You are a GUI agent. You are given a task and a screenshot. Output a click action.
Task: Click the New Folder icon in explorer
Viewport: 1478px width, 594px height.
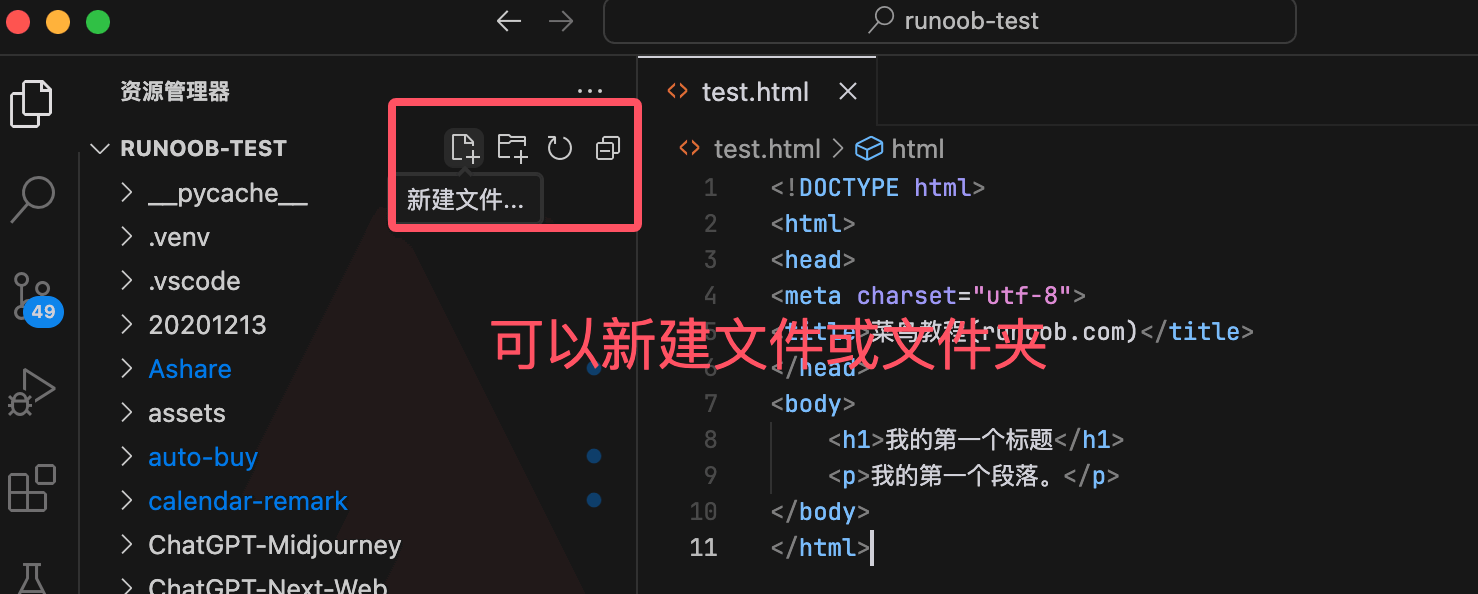coord(512,148)
